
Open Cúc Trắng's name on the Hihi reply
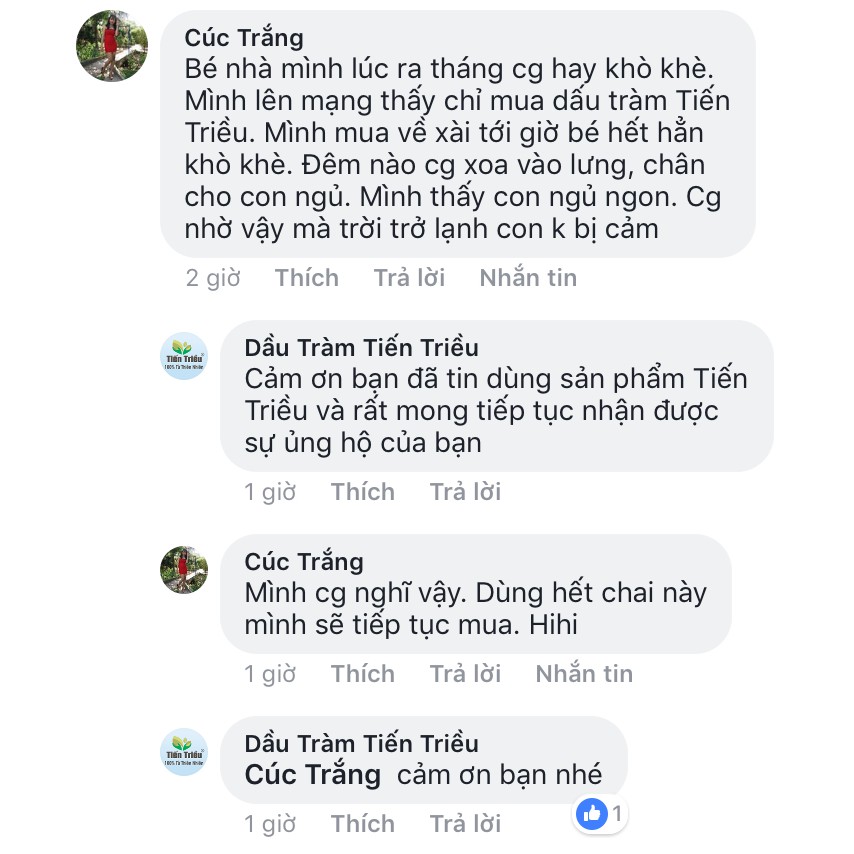304,562
